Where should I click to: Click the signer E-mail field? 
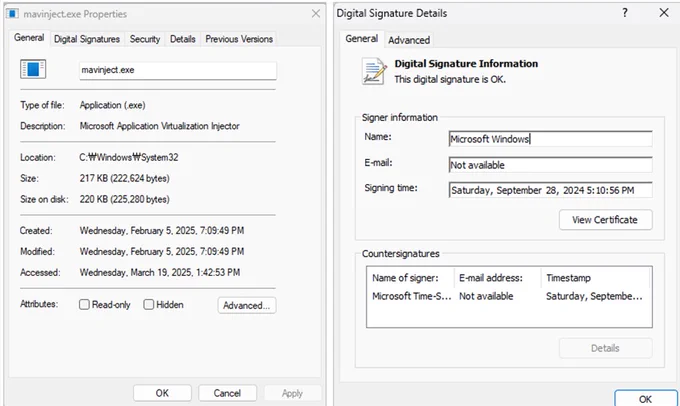click(x=550, y=165)
